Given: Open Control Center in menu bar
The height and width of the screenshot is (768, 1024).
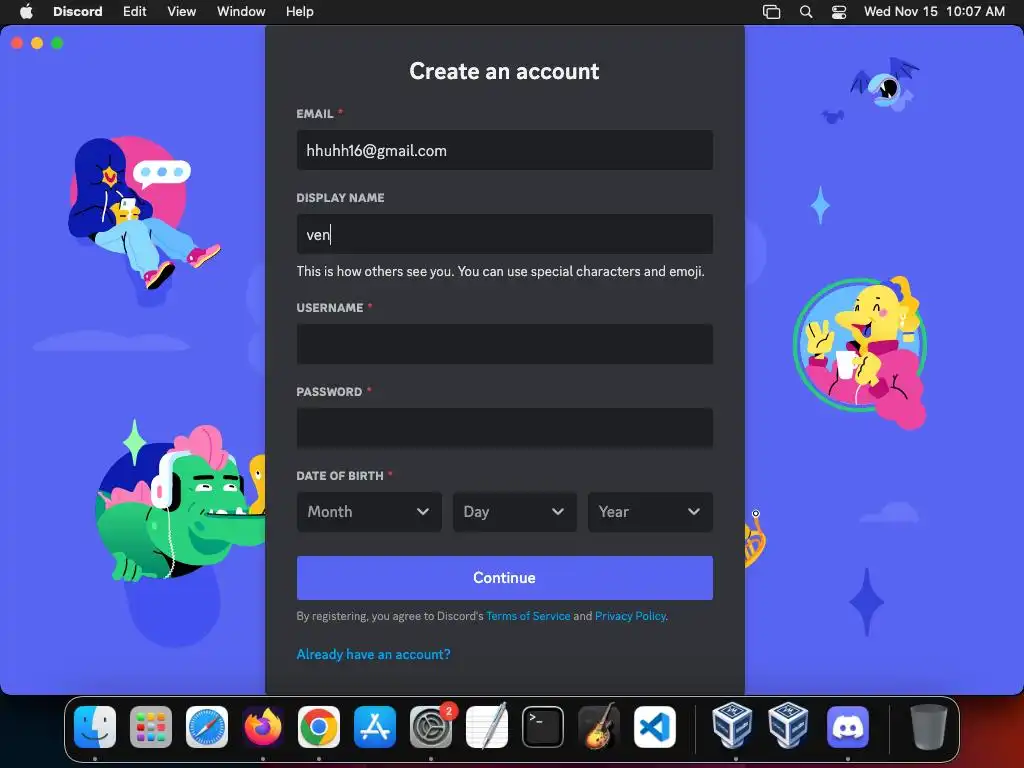Looking at the screenshot, I should point(839,12).
